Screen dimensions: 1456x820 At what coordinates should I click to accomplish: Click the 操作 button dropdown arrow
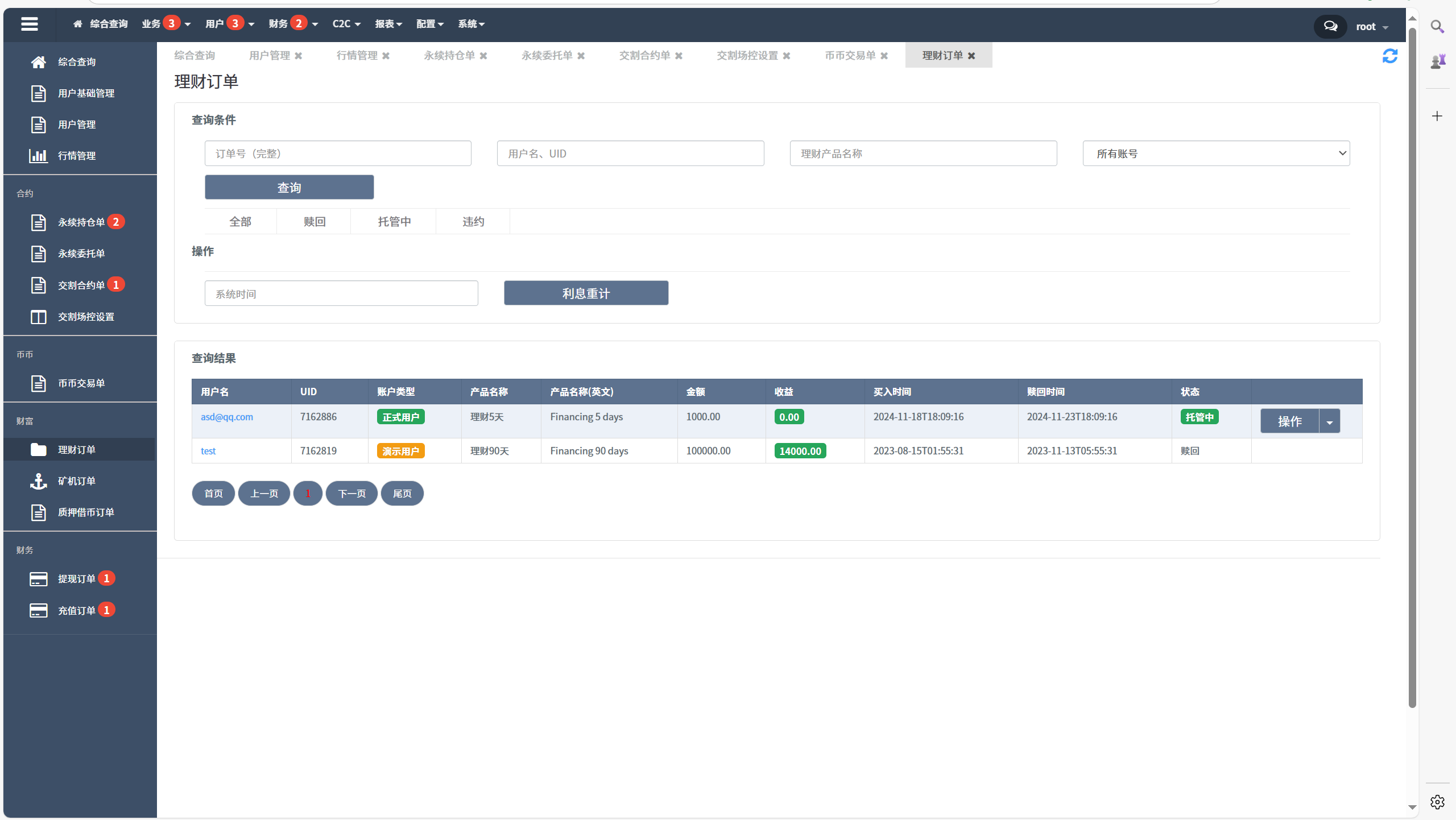(1330, 420)
